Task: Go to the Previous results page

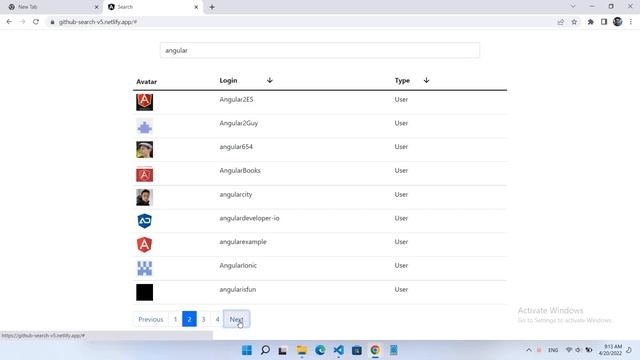Action: (x=151, y=319)
